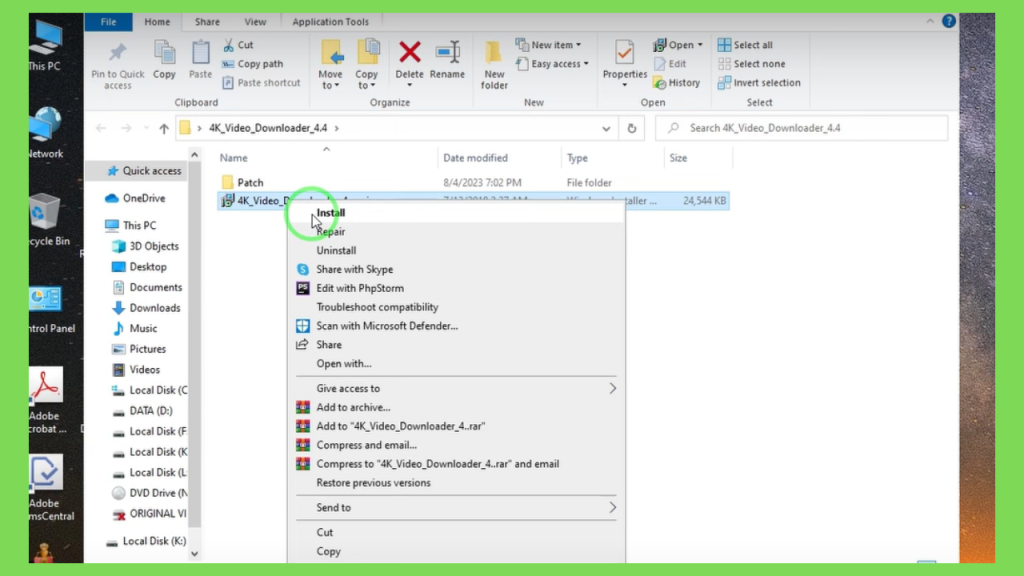
Task: Open the File tab
Action: click(x=108, y=22)
